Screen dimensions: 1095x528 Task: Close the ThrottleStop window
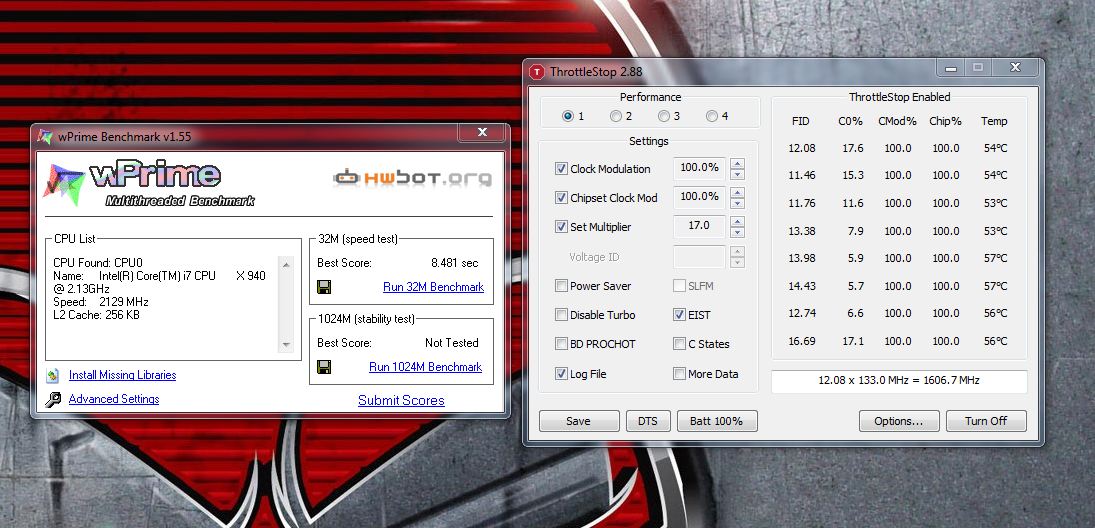[1015, 68]
